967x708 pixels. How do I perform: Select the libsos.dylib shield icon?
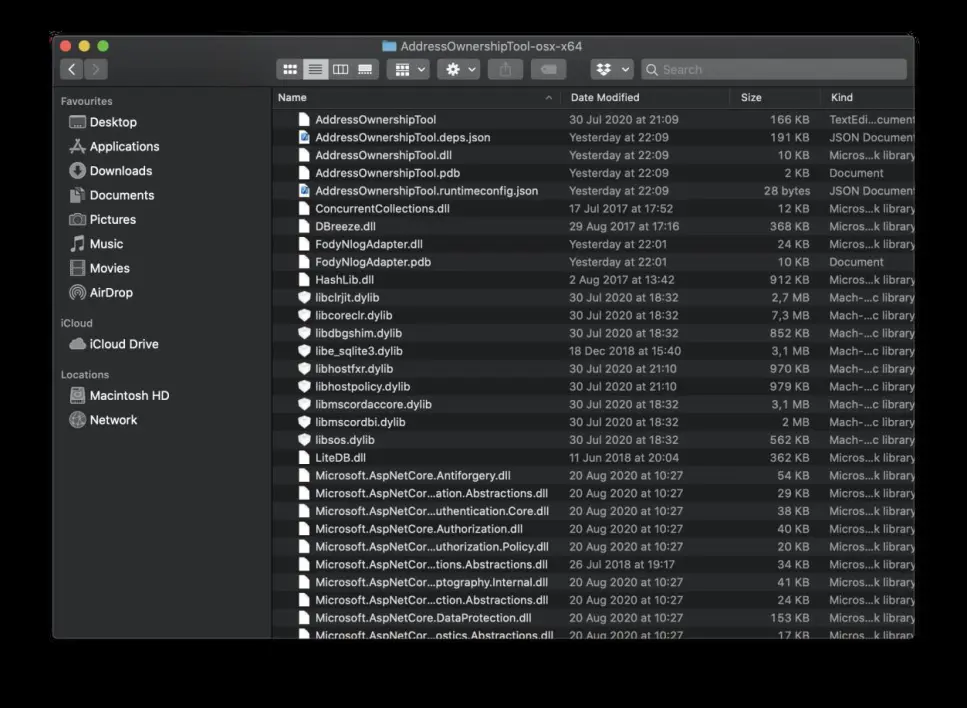(x=304, y=440)
